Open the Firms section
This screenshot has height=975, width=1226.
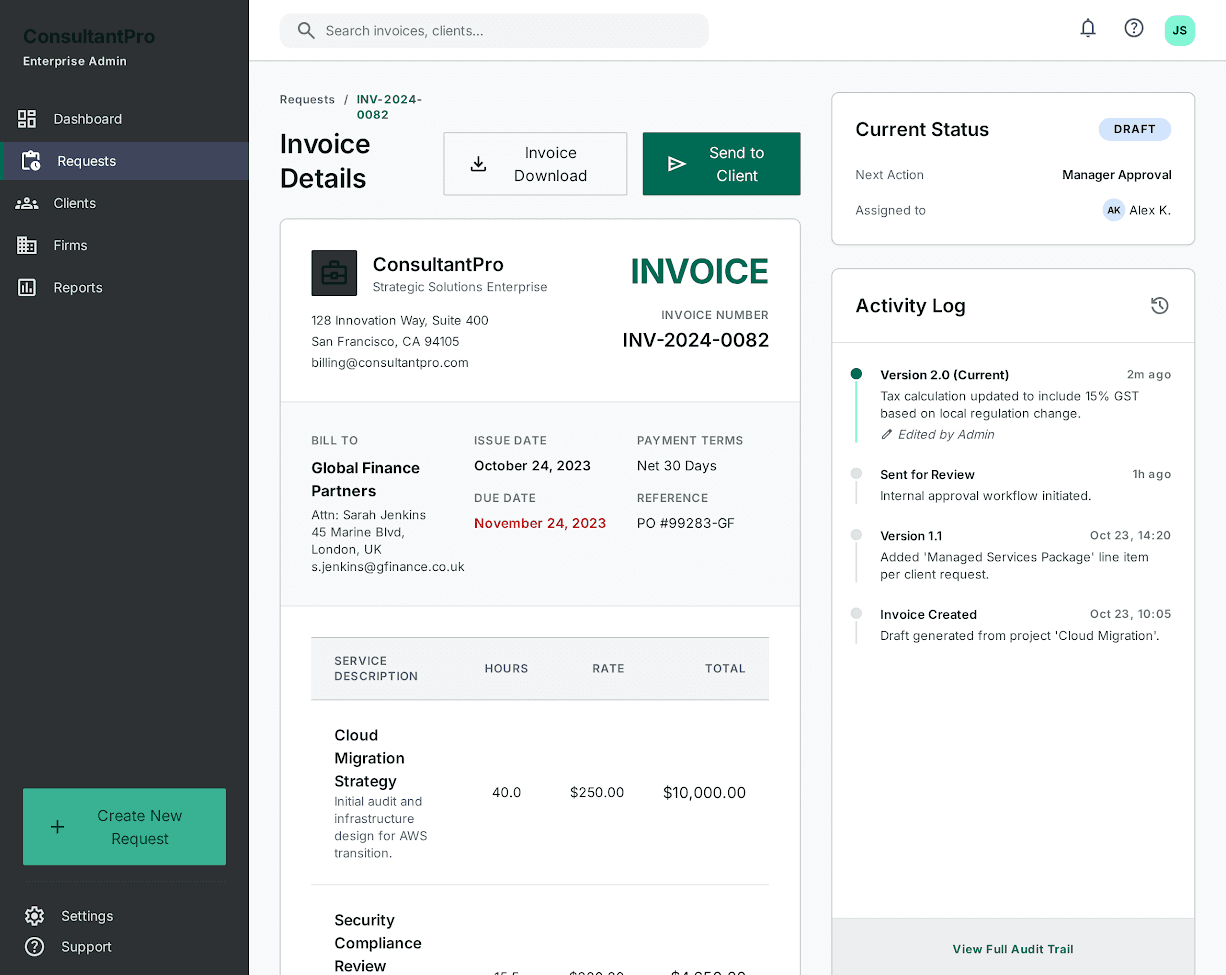[124, 245]
